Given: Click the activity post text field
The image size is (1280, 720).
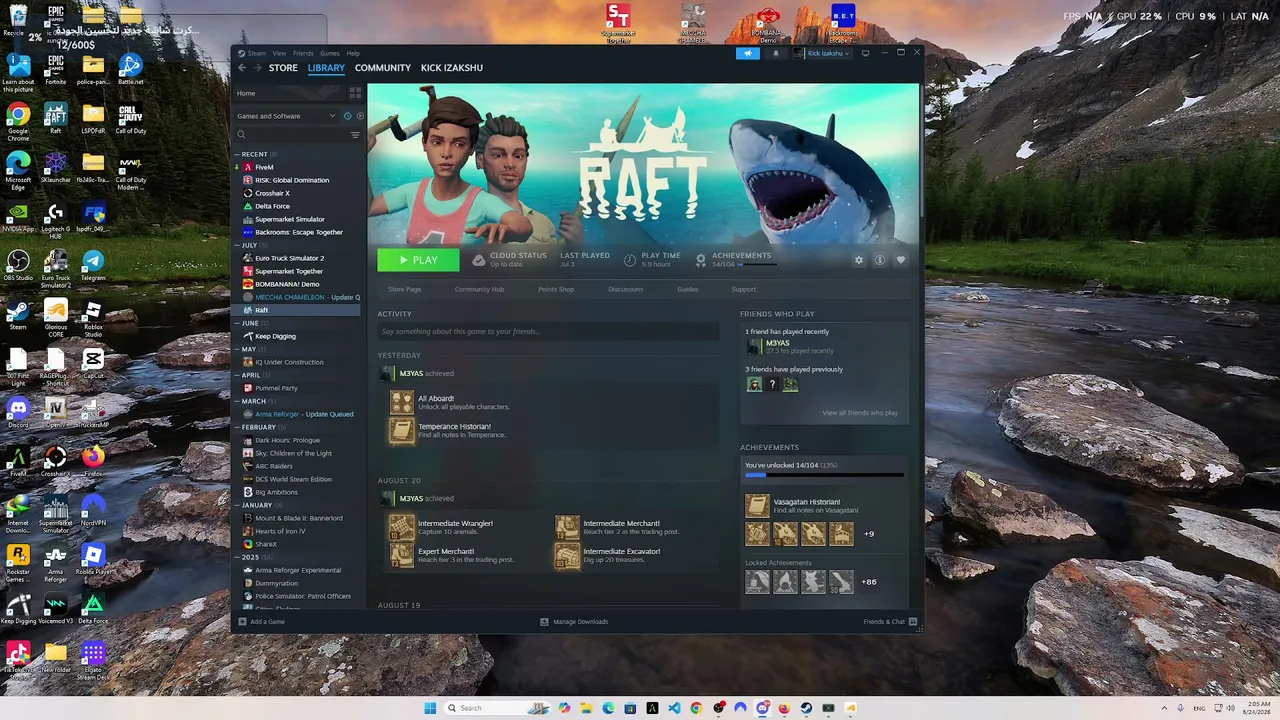Looking at the screenshot, I should click(548, 331).
